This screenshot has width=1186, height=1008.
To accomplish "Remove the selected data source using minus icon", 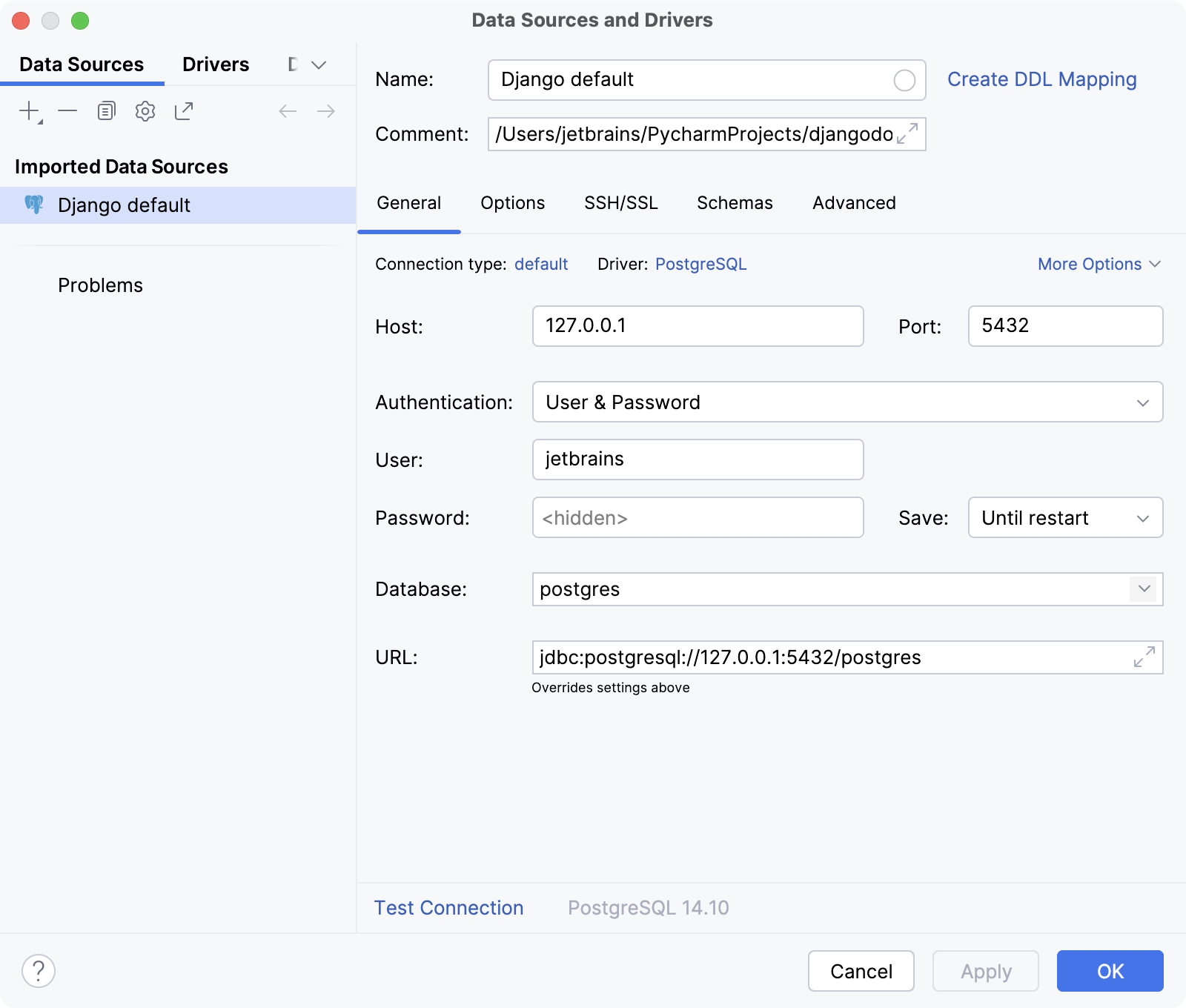I will pyautogui.click(x=68, y=110).
